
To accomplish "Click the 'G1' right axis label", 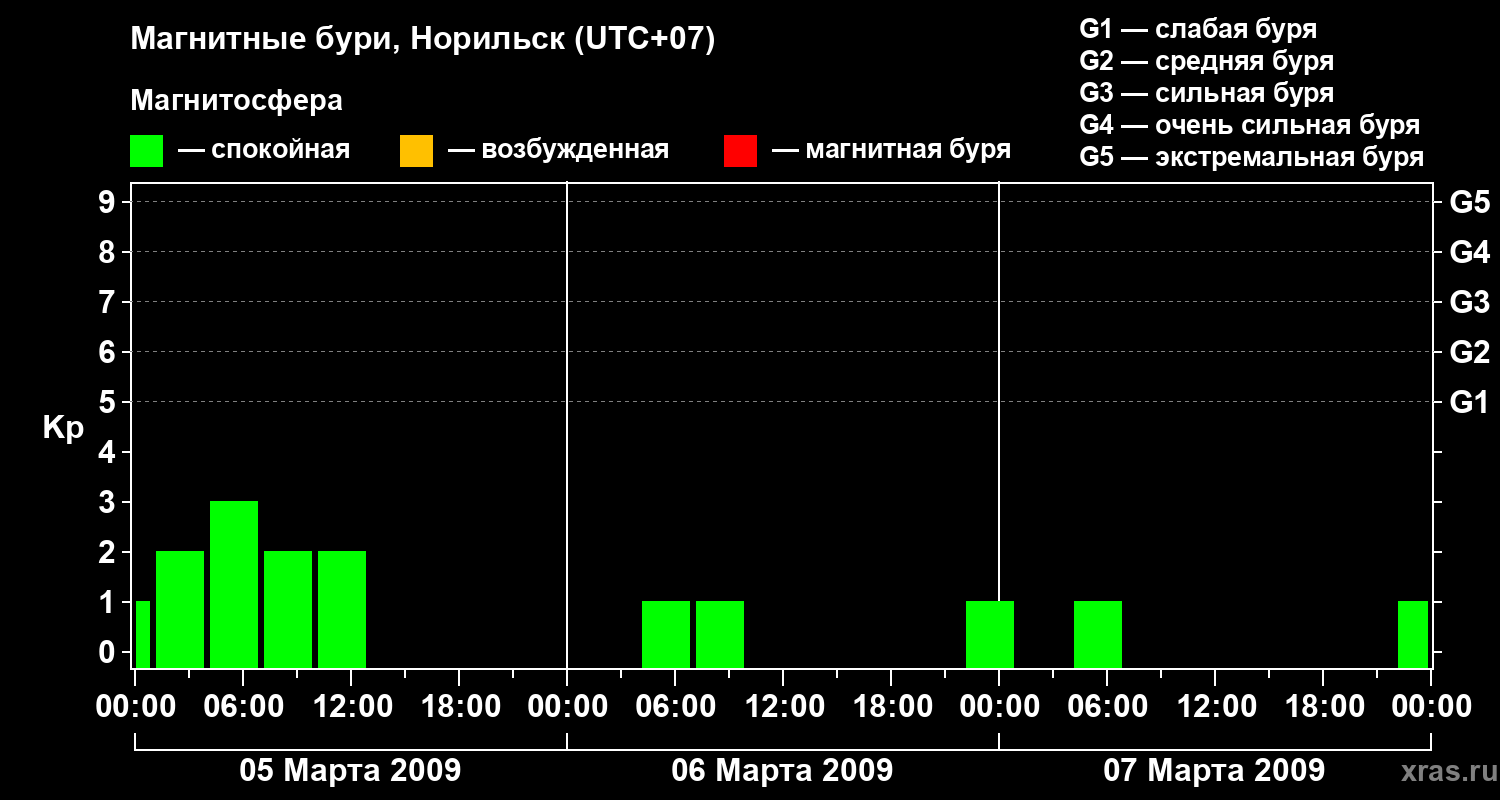I will coord(1469,402).
